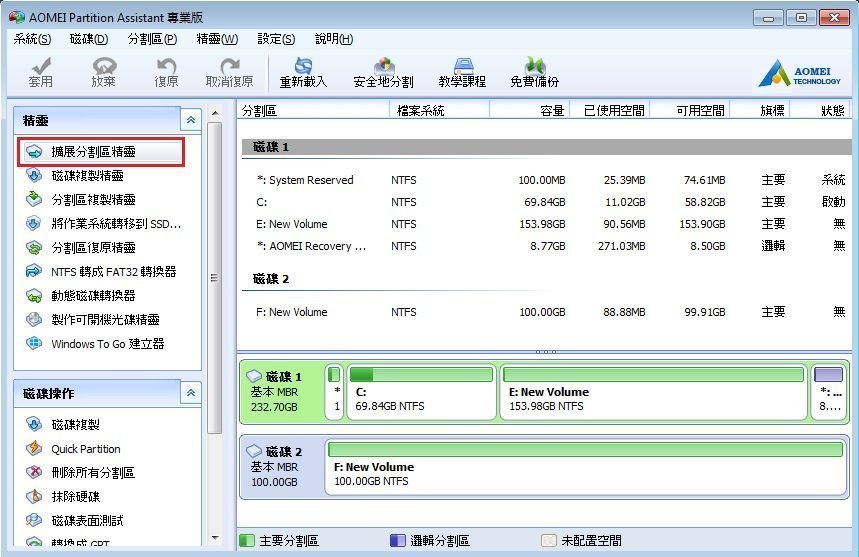Click the 未配置空間 legend swatch

coord(548,541)
